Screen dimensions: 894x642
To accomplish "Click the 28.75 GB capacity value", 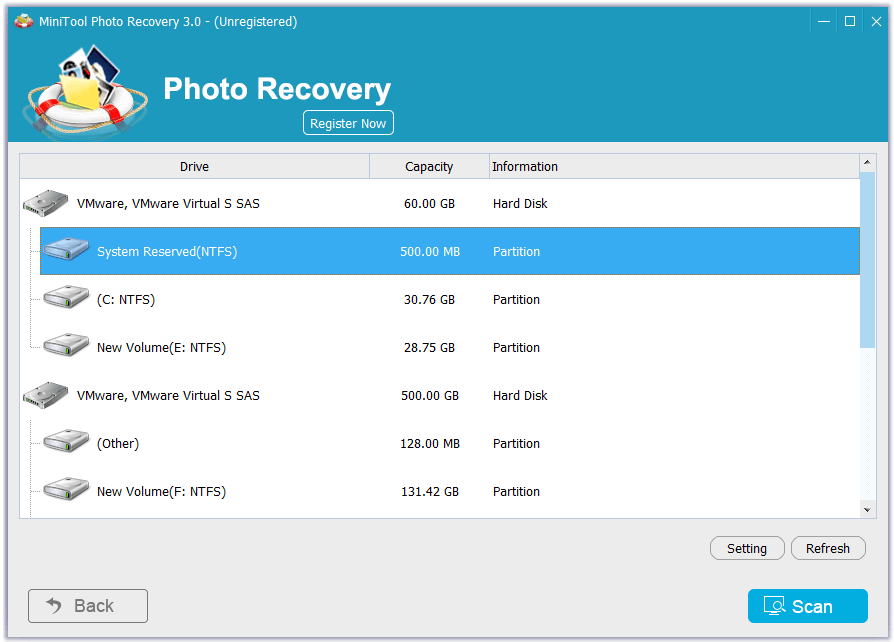I will (x=429, y=347).
